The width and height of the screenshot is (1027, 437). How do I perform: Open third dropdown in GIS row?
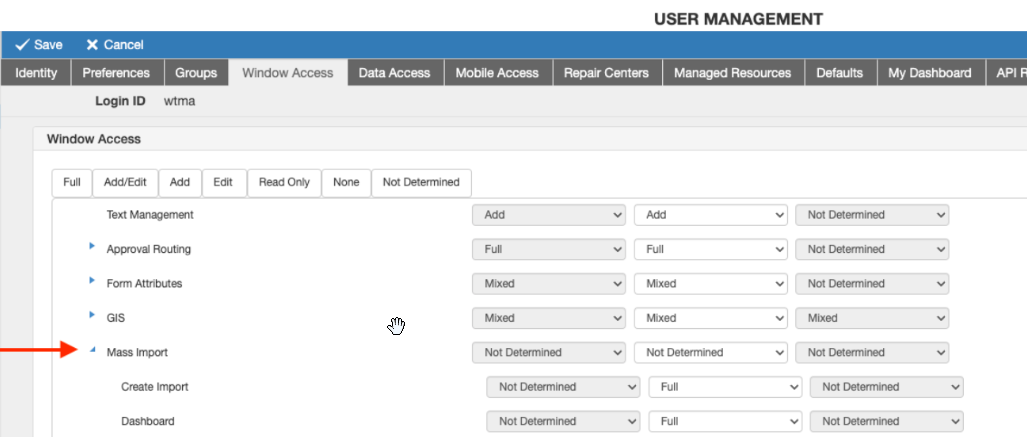pyautogui.click(x=871, y=318)
